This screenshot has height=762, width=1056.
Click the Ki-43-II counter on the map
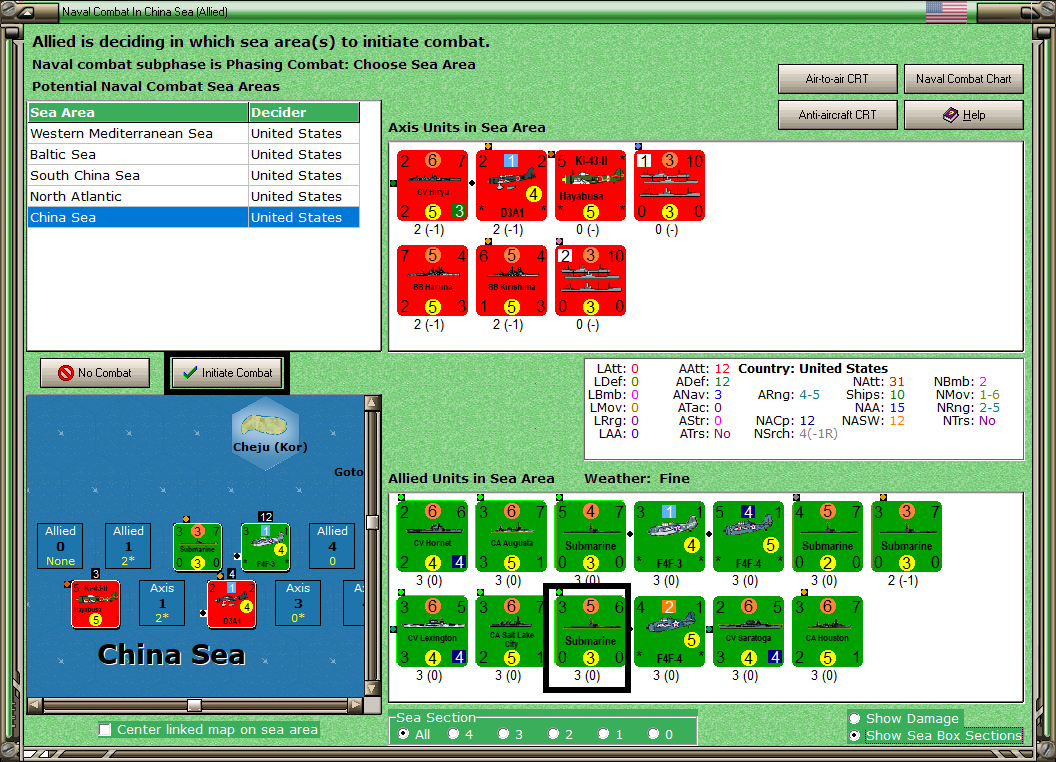click(x=96, y=604)
